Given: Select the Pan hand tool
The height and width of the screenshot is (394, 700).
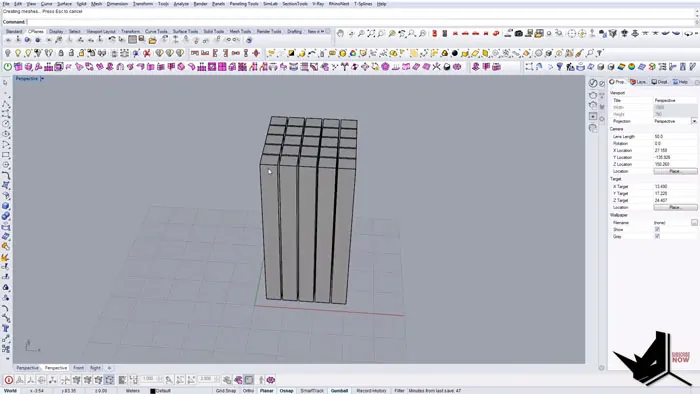Looking at the screenshot, I should (341, 33).
